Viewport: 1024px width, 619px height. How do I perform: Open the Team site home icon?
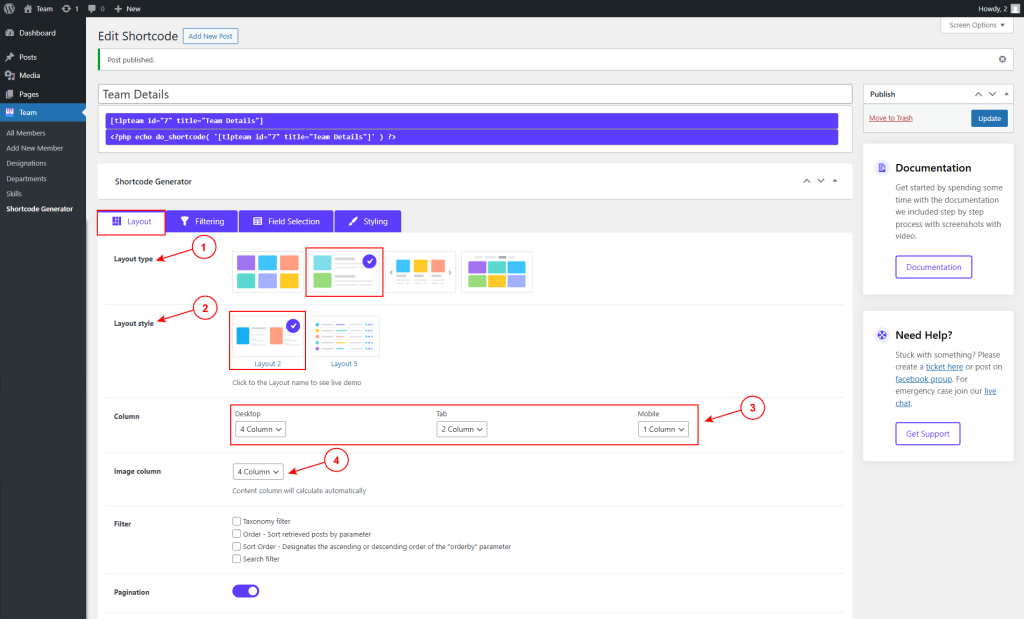(x=27, y=8)
